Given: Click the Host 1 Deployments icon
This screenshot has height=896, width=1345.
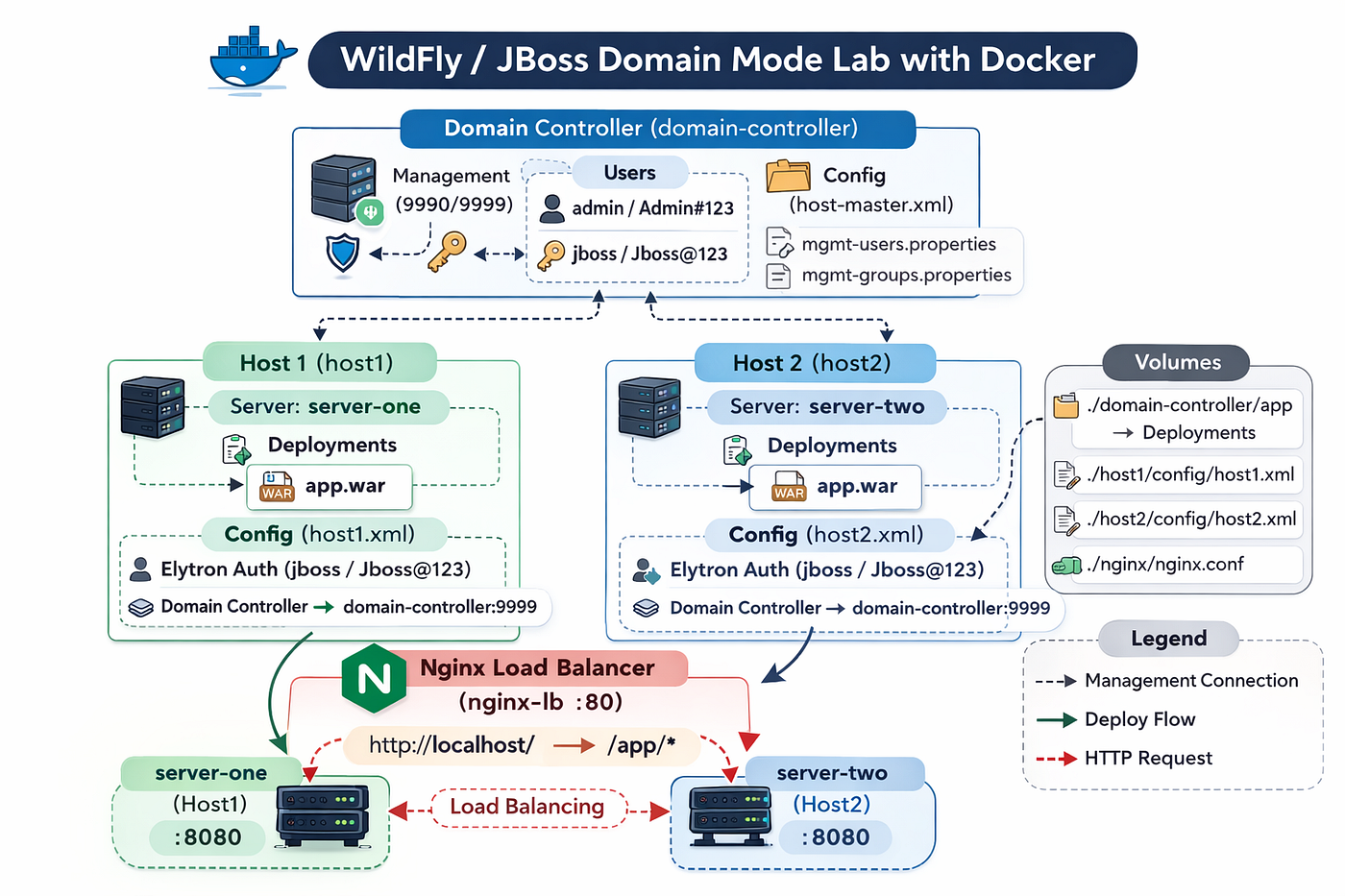Looking at the screenshot, I should 236,448.
